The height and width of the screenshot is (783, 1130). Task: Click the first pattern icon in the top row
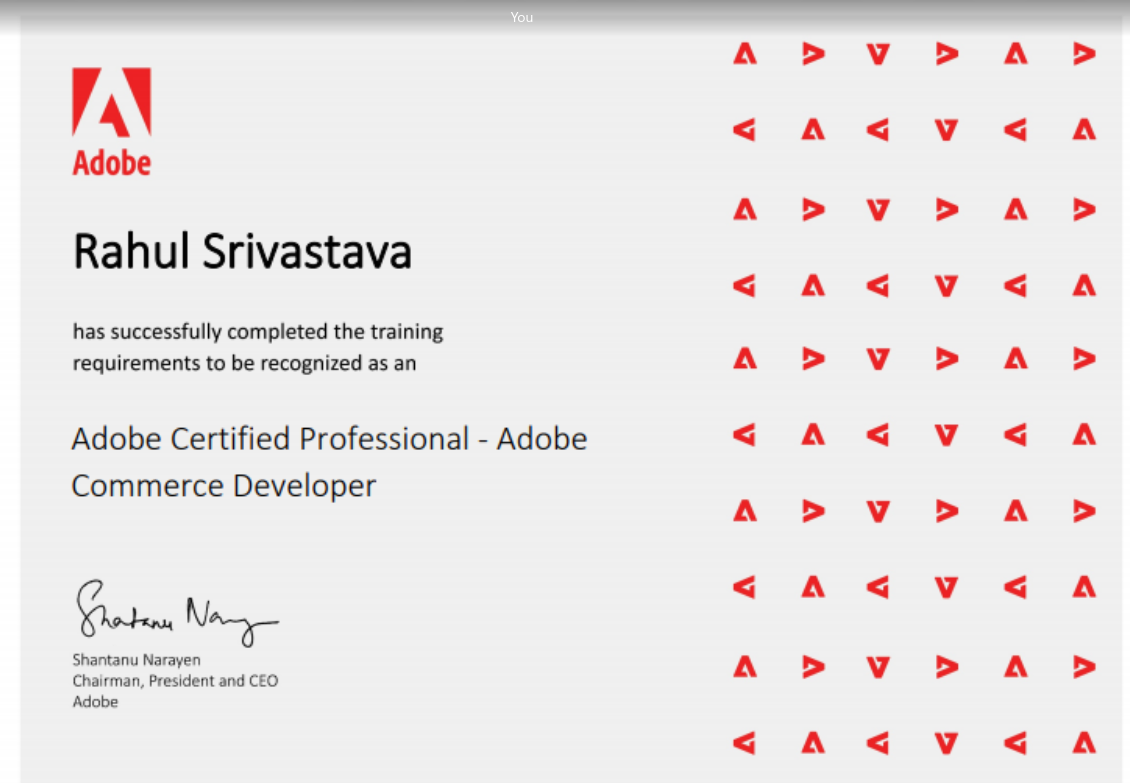click(744, 53)
